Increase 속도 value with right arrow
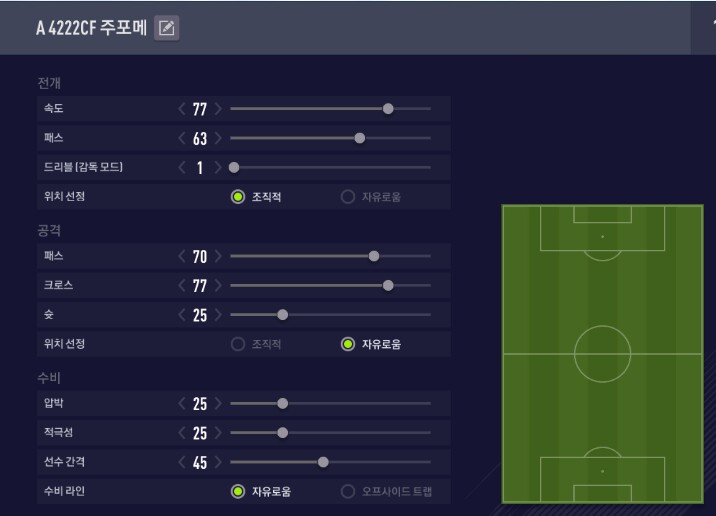 (218, 109)
